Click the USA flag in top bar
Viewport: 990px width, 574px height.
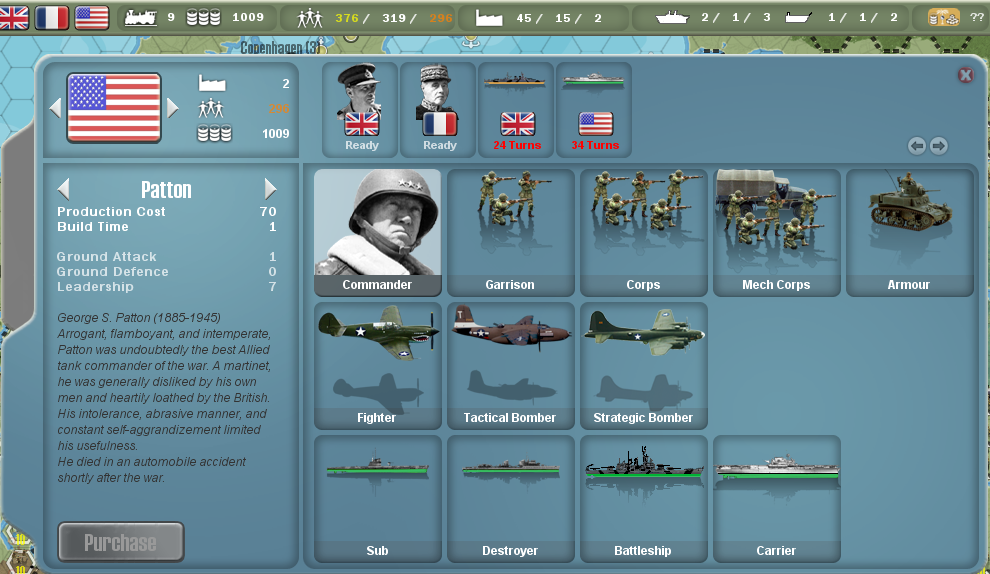[92, 18]
